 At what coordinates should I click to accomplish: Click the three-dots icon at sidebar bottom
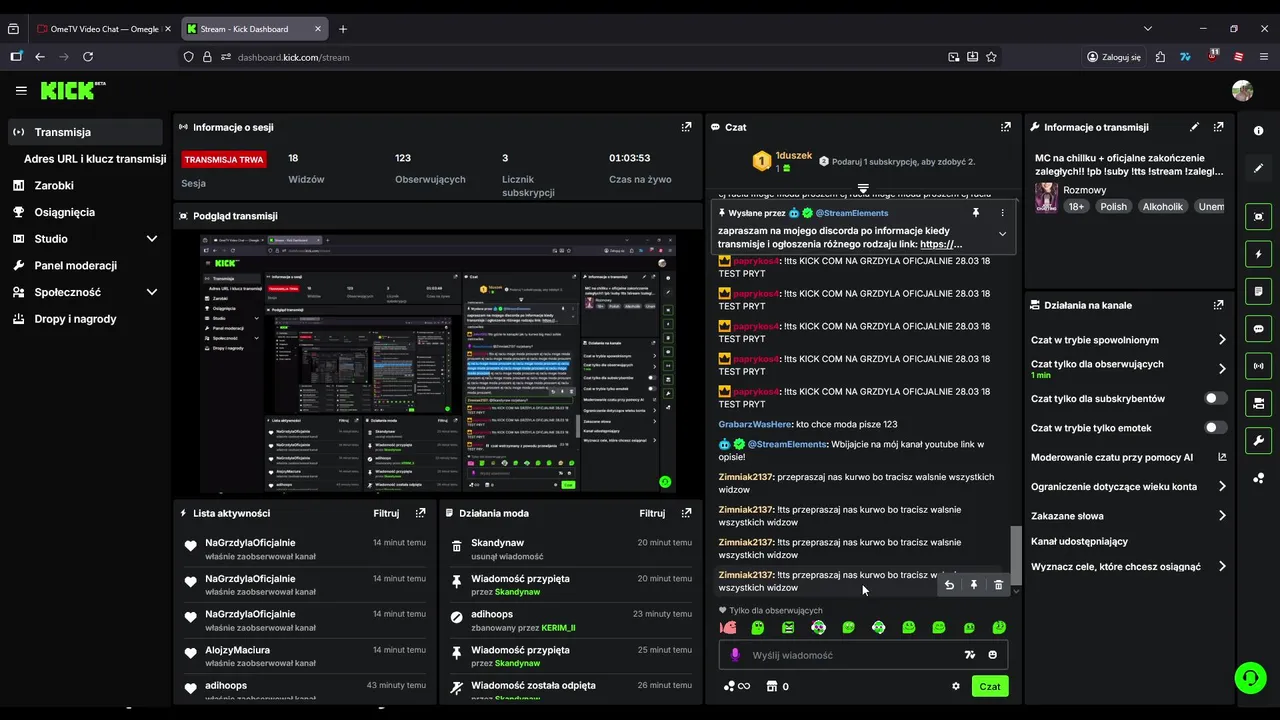coord(1258,478)
